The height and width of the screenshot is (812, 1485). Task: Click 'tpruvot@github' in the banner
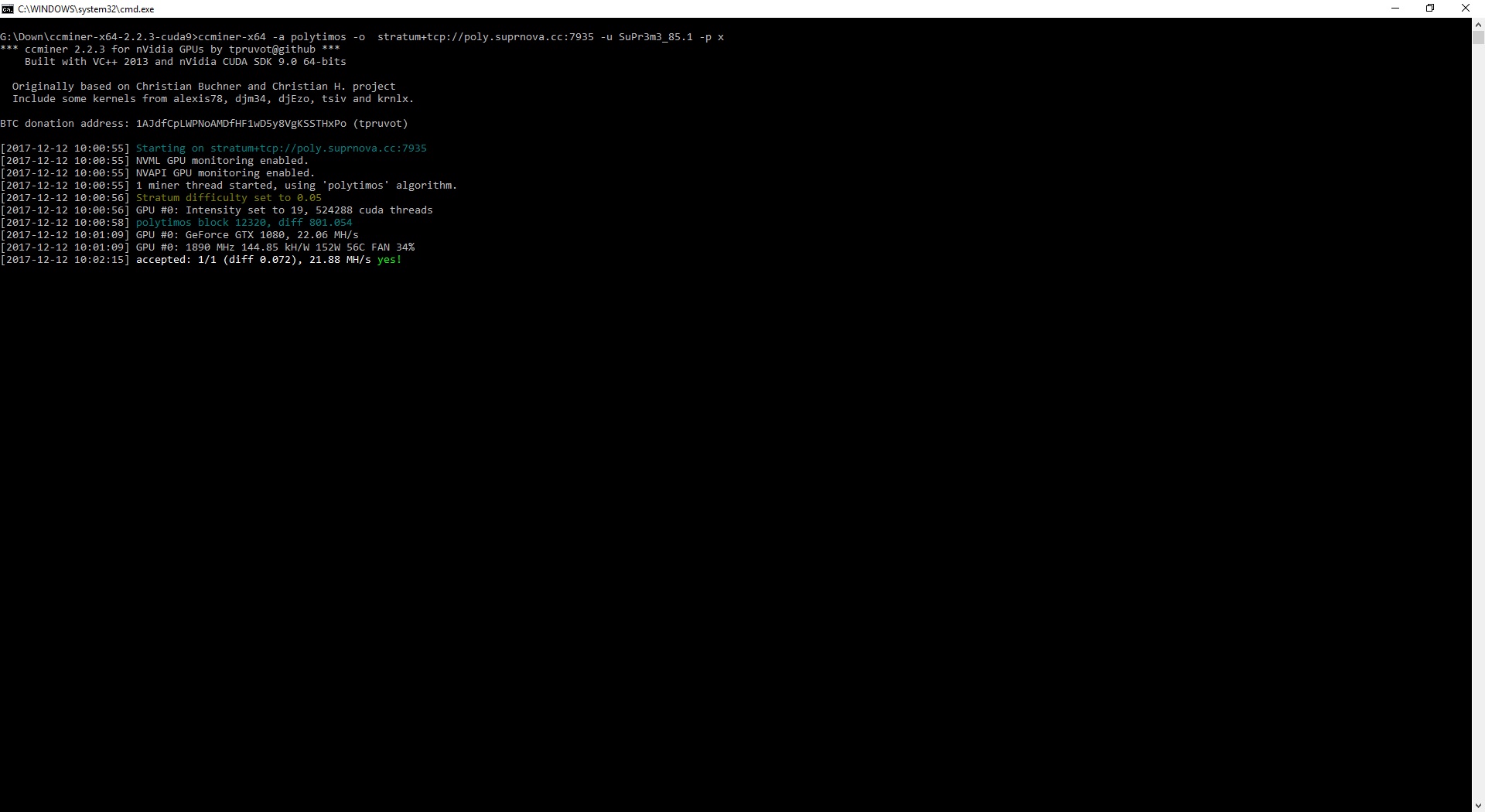(x=271, y=49)
